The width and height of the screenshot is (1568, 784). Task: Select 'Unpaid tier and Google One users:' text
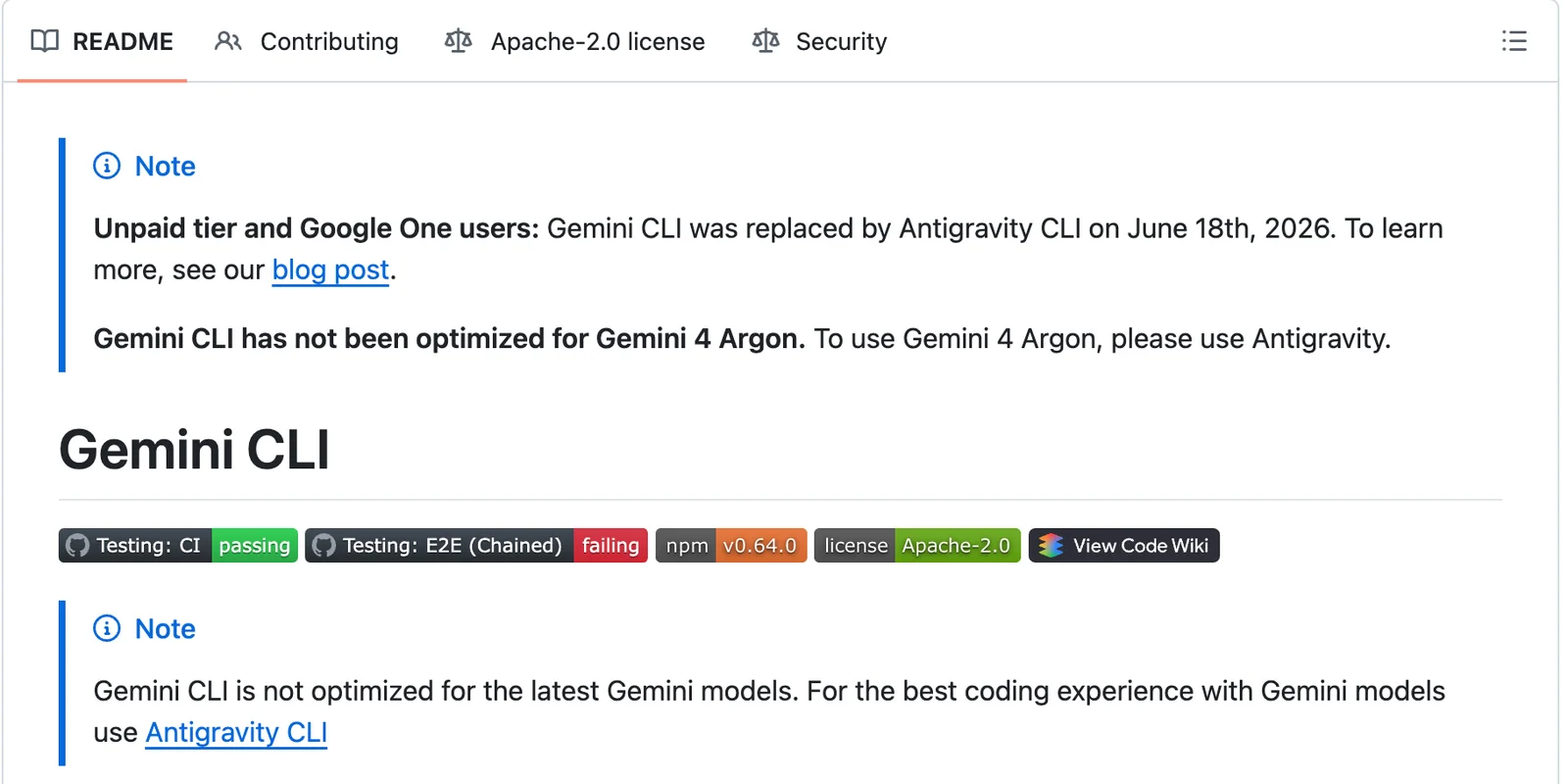[317, 228]
